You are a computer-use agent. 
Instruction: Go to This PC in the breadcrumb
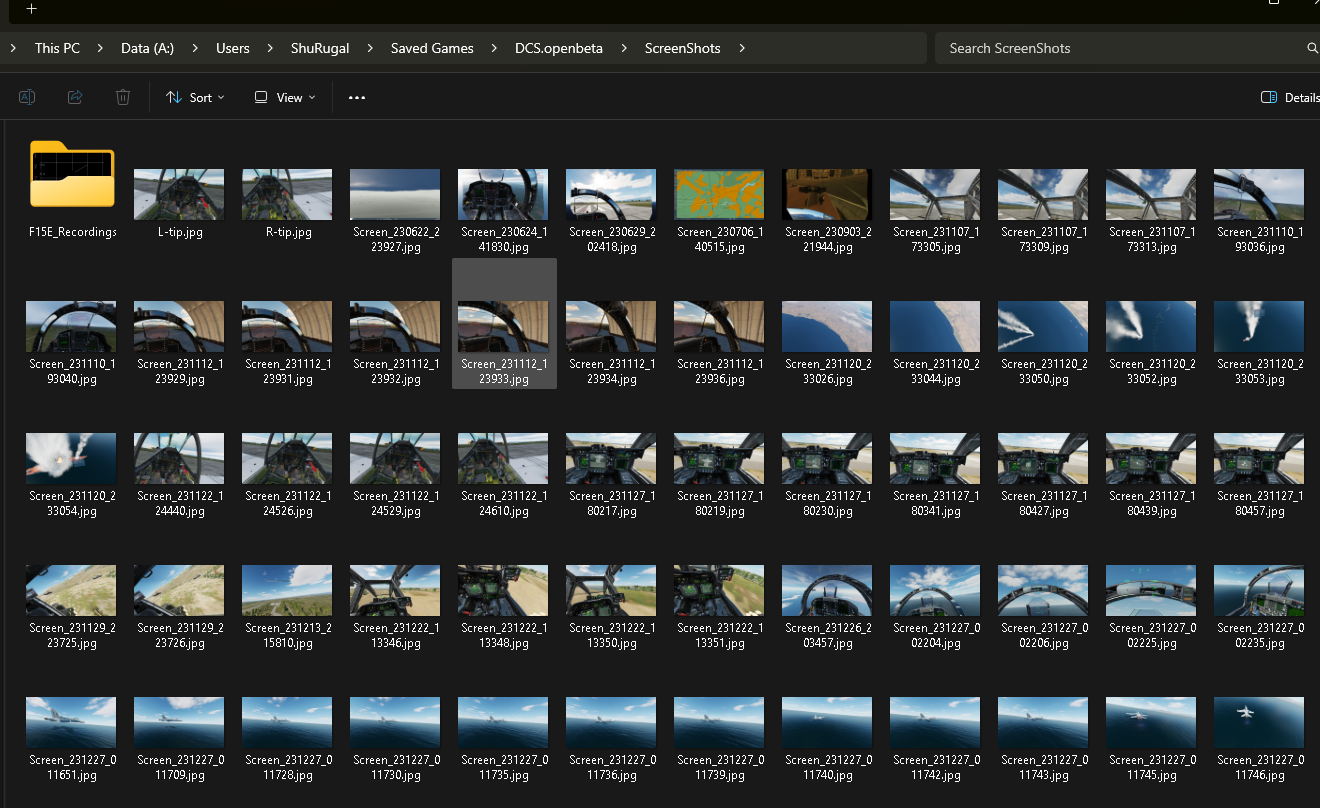pyautogui.click(x=57, y=48)
